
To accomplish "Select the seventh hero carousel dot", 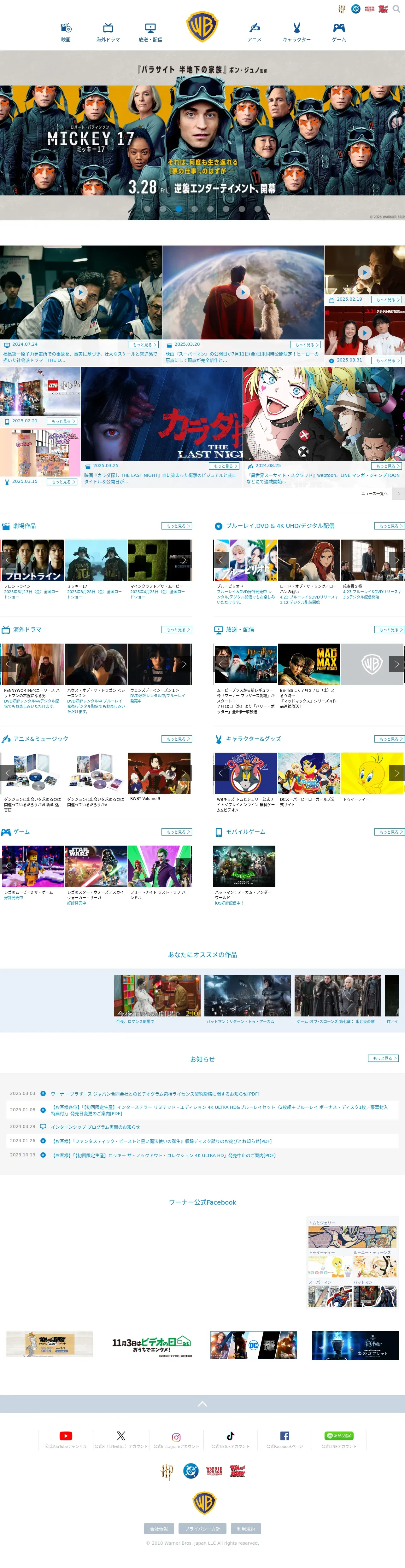I will point(242,209).
